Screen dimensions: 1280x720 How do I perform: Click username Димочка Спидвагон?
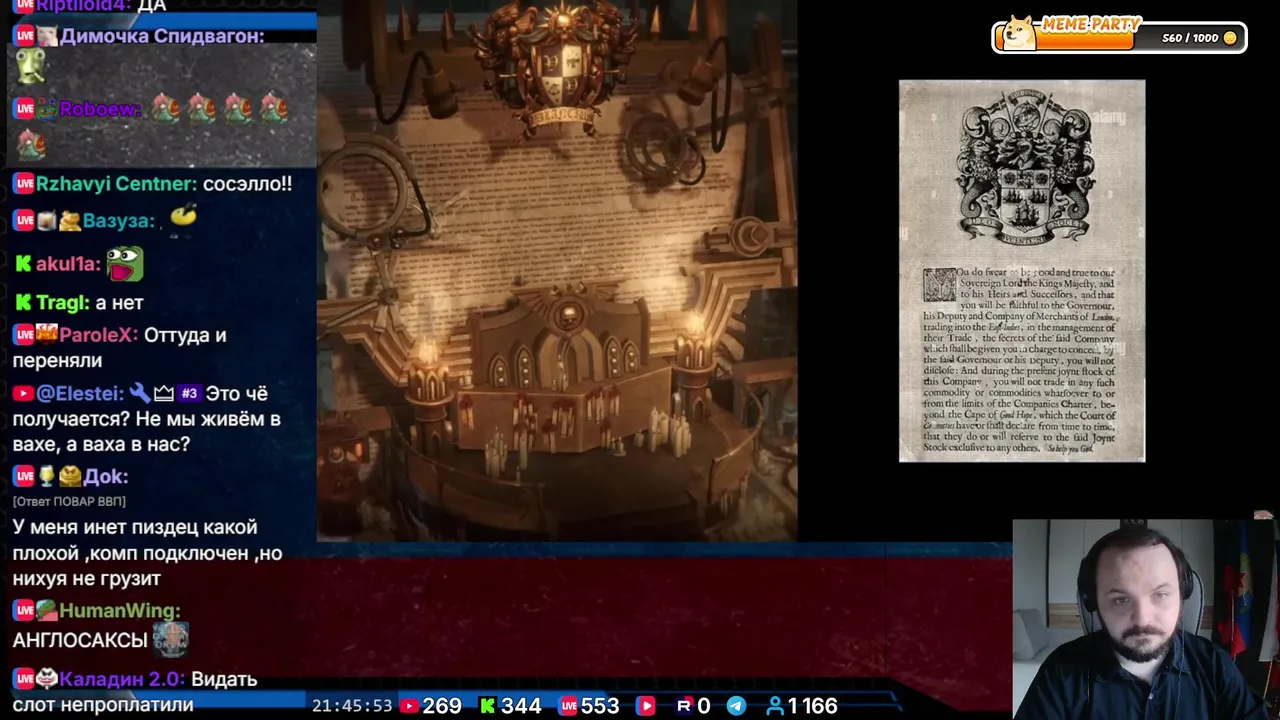tap(162, 36)
